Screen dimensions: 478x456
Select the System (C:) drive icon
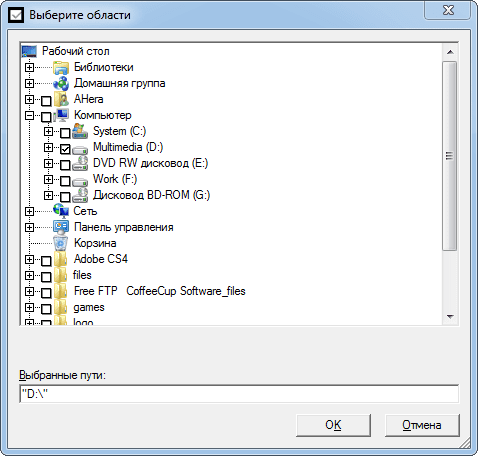(x=80, y=131)
